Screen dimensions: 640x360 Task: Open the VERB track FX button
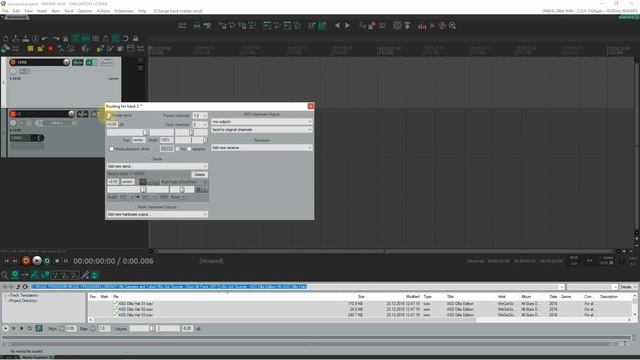(x=90, y=62)
